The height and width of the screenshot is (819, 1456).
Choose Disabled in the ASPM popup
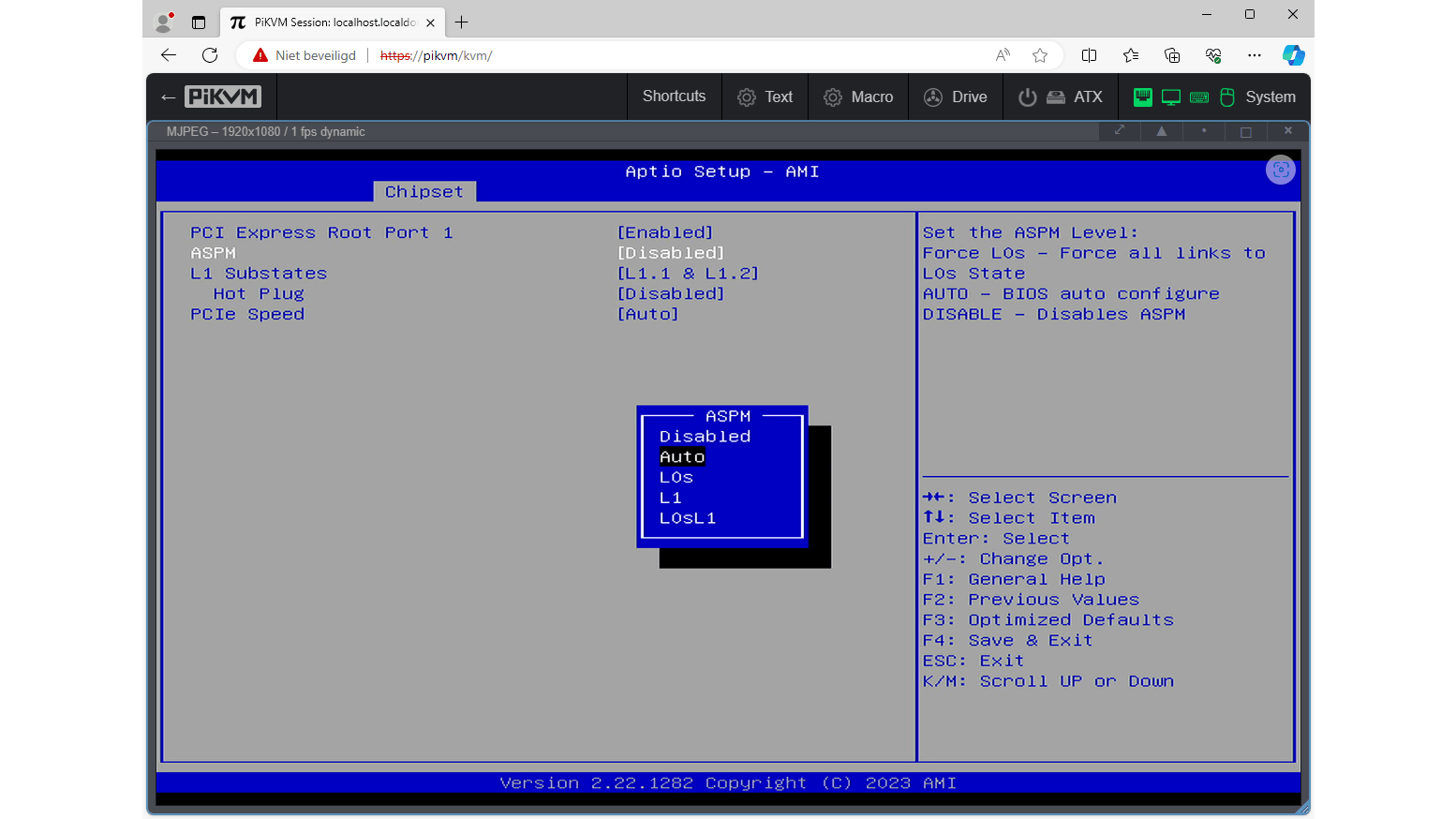click(705, 437)
